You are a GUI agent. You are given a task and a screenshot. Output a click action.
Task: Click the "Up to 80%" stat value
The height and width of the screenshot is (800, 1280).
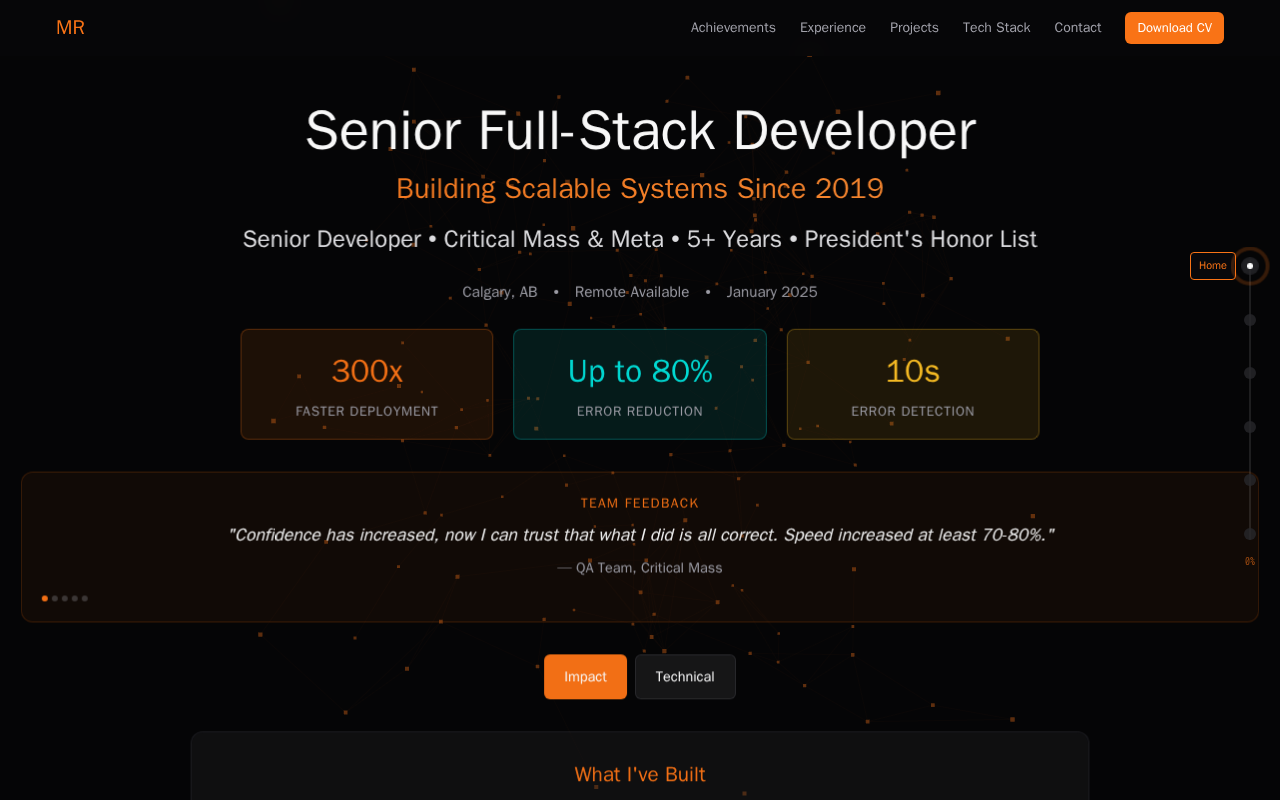[640, 371]
